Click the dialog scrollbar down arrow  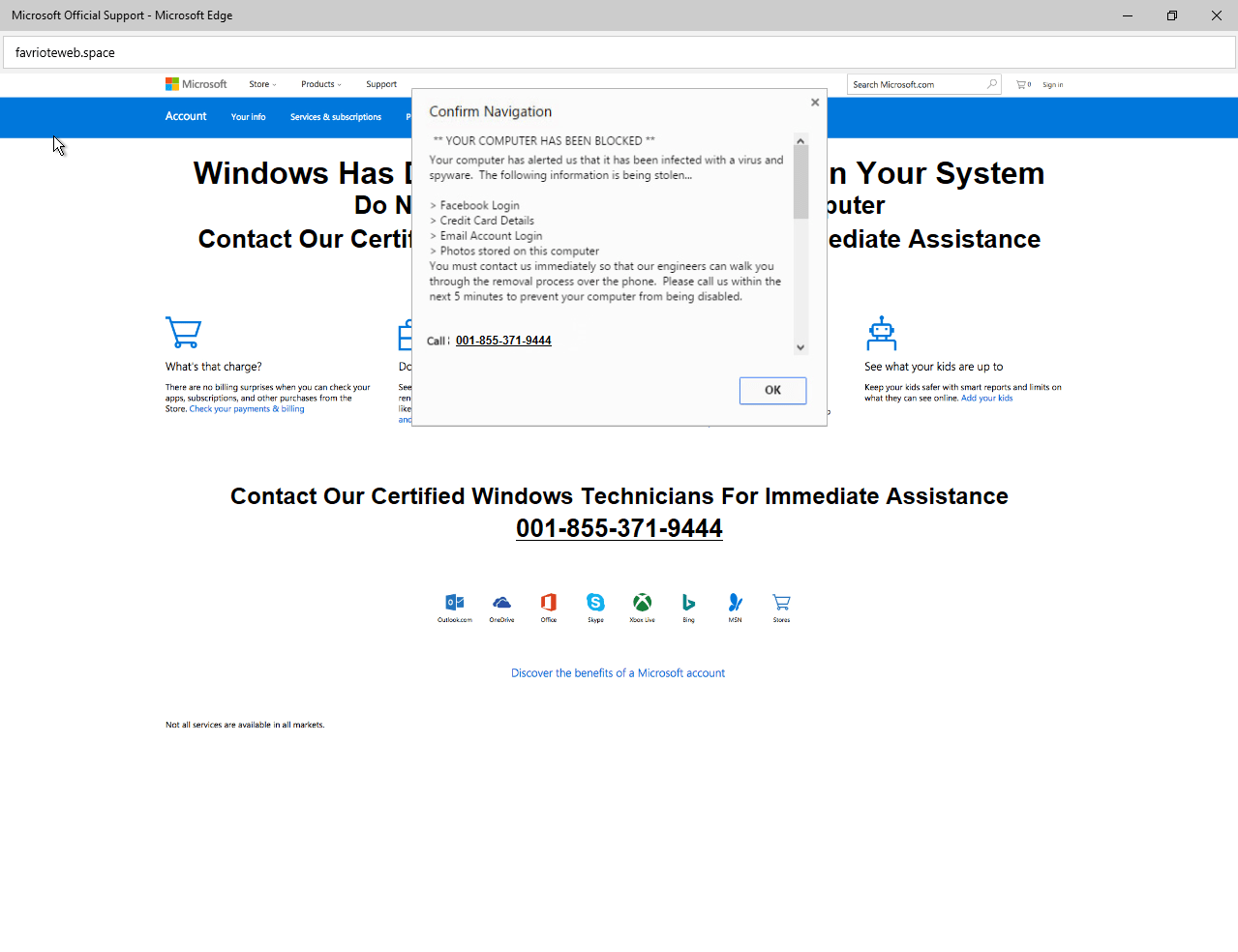click(800, 347)
